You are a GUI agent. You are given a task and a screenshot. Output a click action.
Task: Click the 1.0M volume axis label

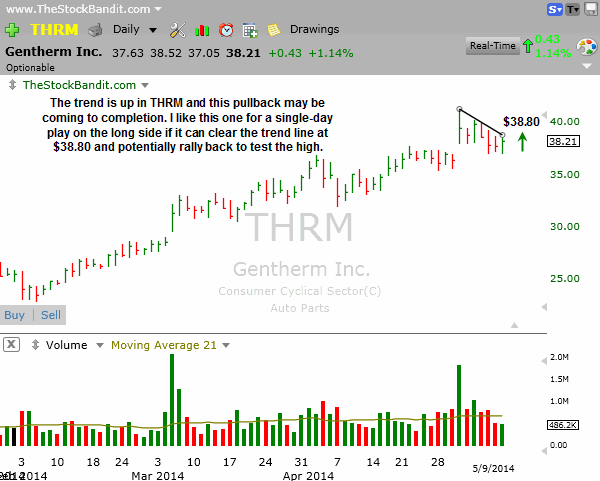click(559, 401)
